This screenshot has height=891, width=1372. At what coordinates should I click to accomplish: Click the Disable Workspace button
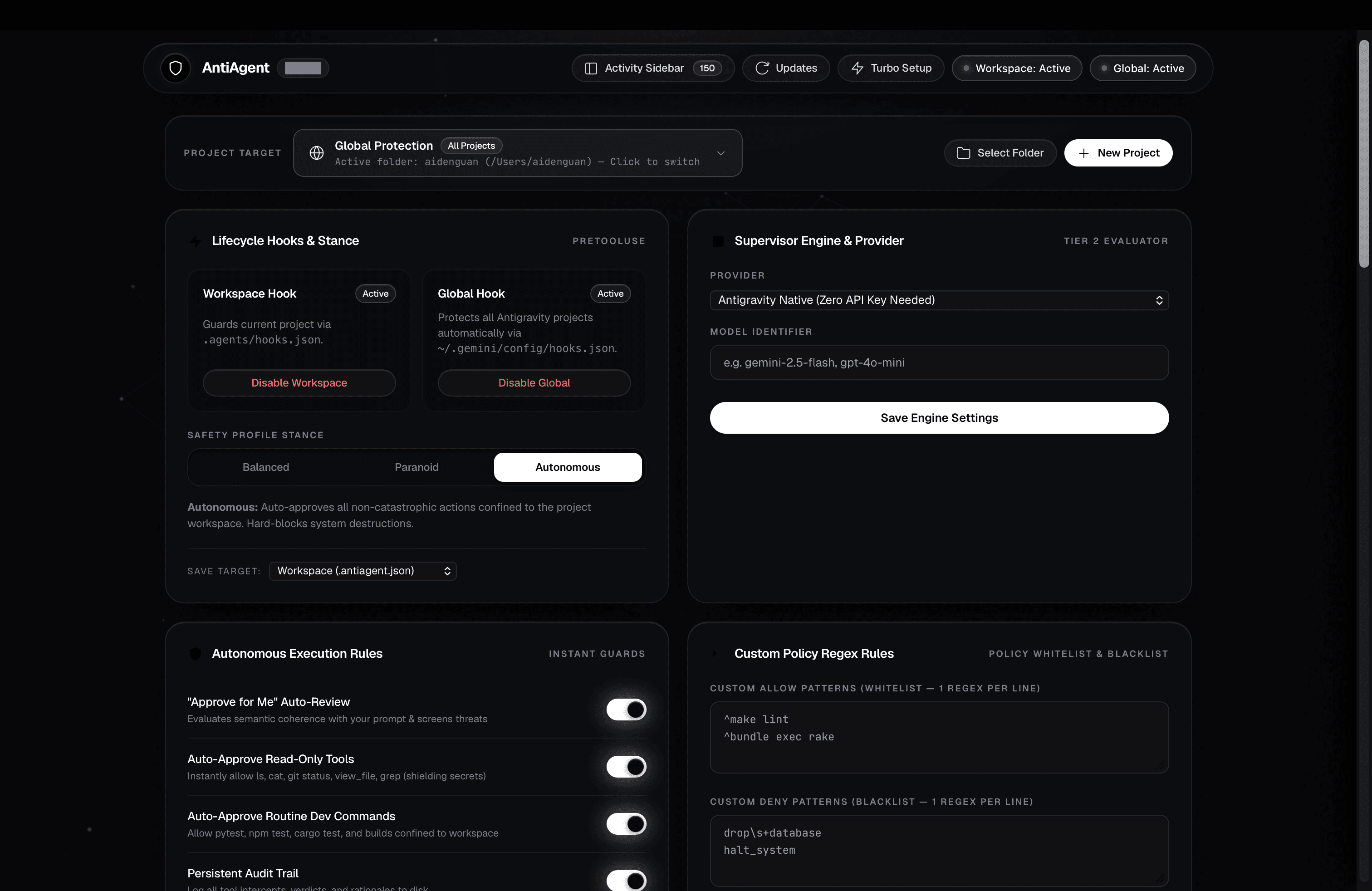(x=299, y=383)
